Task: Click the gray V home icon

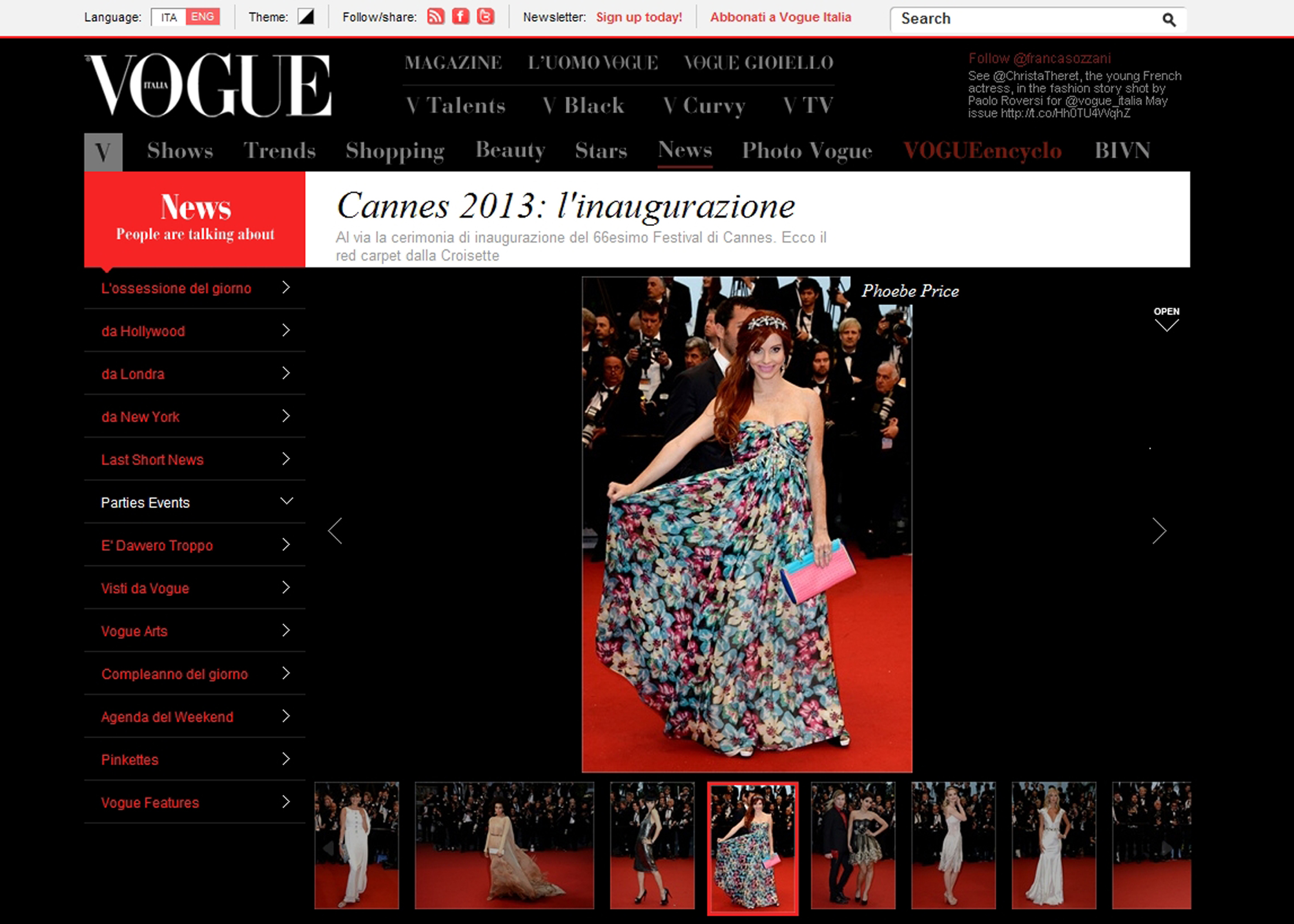Action: pyautogui.click(x=103, y=152)
